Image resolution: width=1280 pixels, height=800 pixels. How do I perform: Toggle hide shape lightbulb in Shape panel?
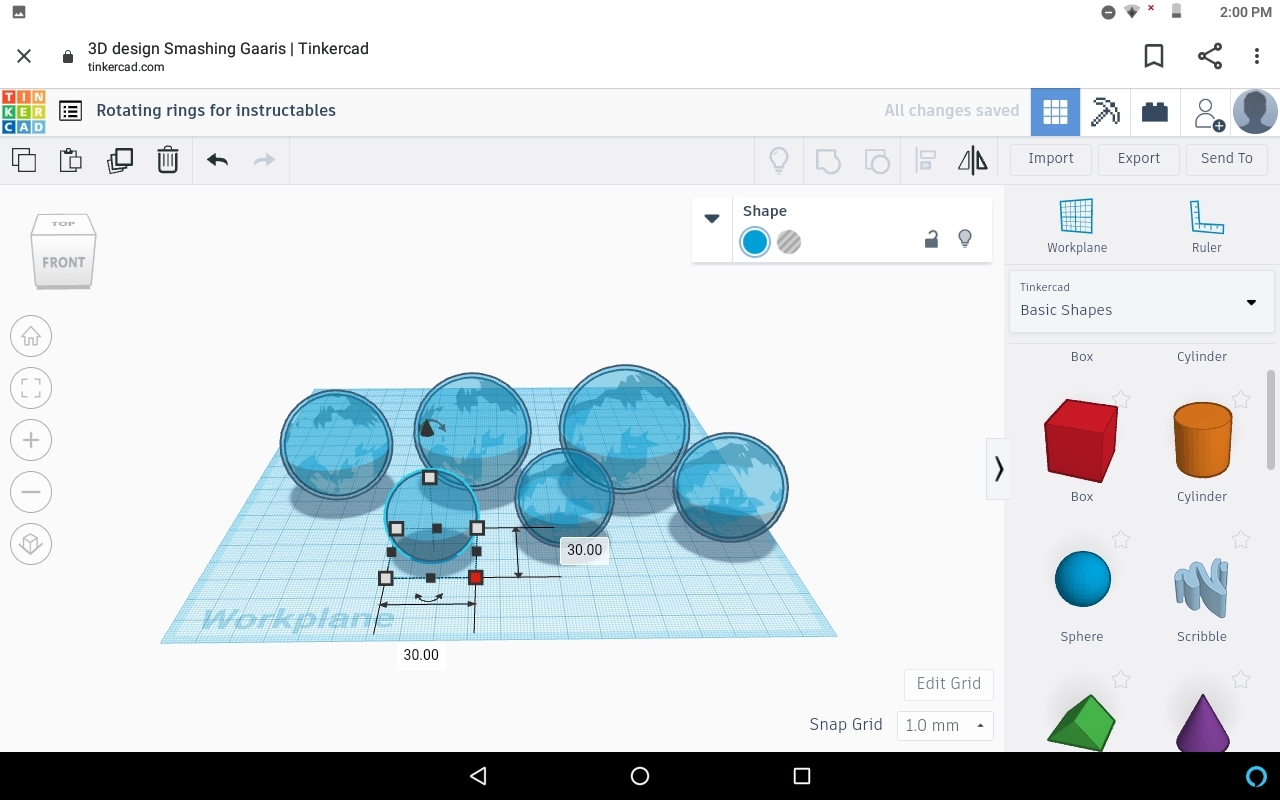click(965, 239)
